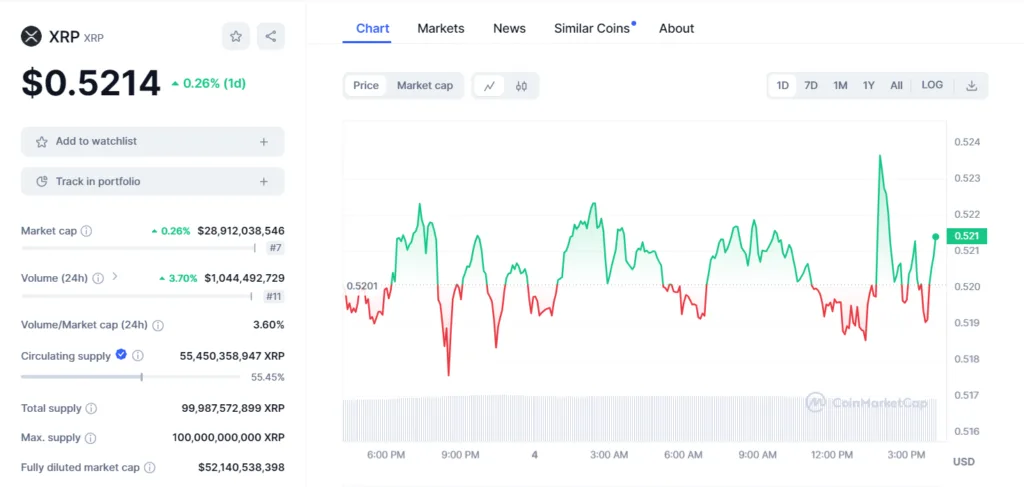Open the Markets tab
The width and height of the screenshot is (1024, 487).
pyautogui.click(x=441, y=28)
